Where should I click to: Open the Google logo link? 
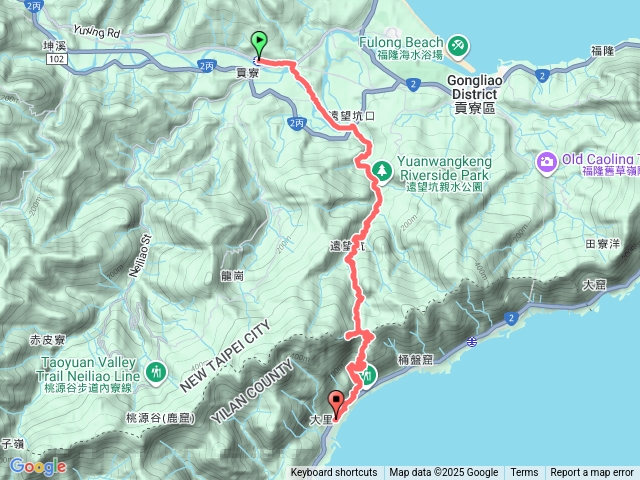38,466
